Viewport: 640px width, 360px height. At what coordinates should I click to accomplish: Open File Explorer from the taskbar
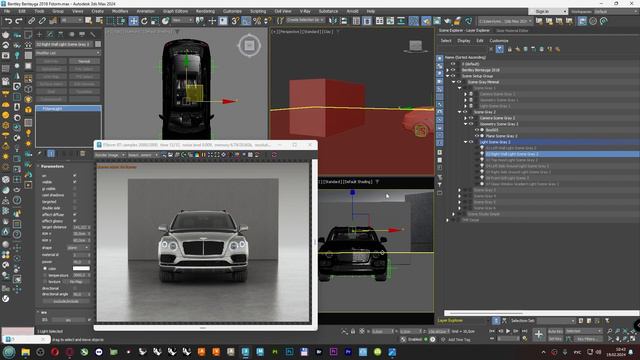[x=25, y=352]
